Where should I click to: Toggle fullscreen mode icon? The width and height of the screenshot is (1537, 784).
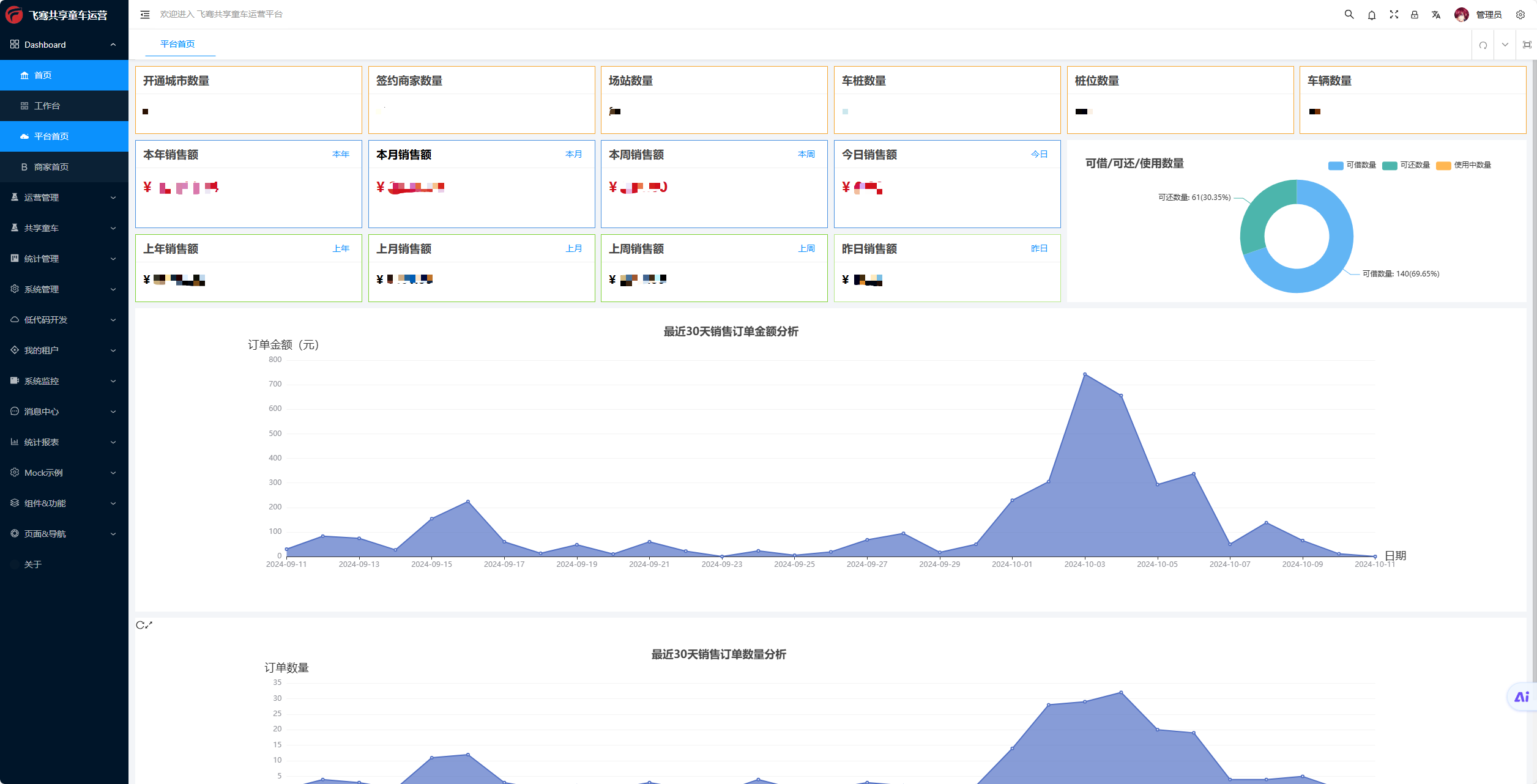pyautogui.click(x=1394, y=15)
